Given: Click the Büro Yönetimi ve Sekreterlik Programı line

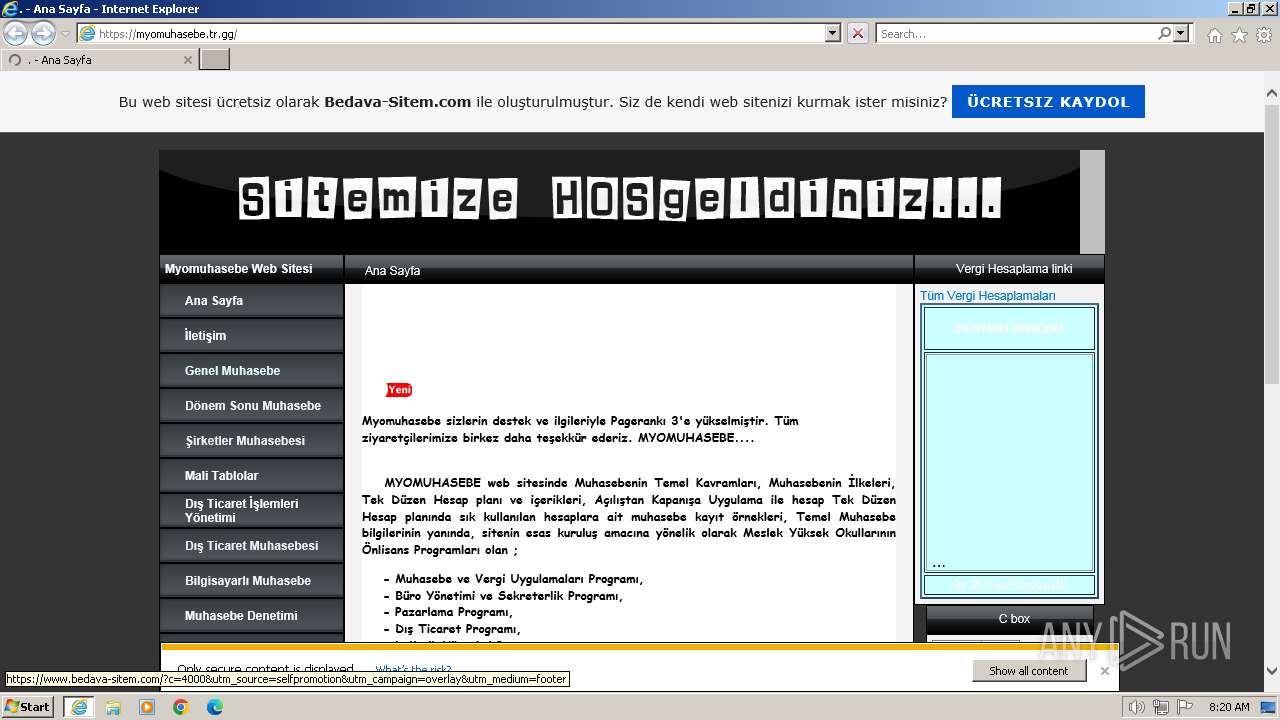Looking at the screenshot, I should click(503, 596).
